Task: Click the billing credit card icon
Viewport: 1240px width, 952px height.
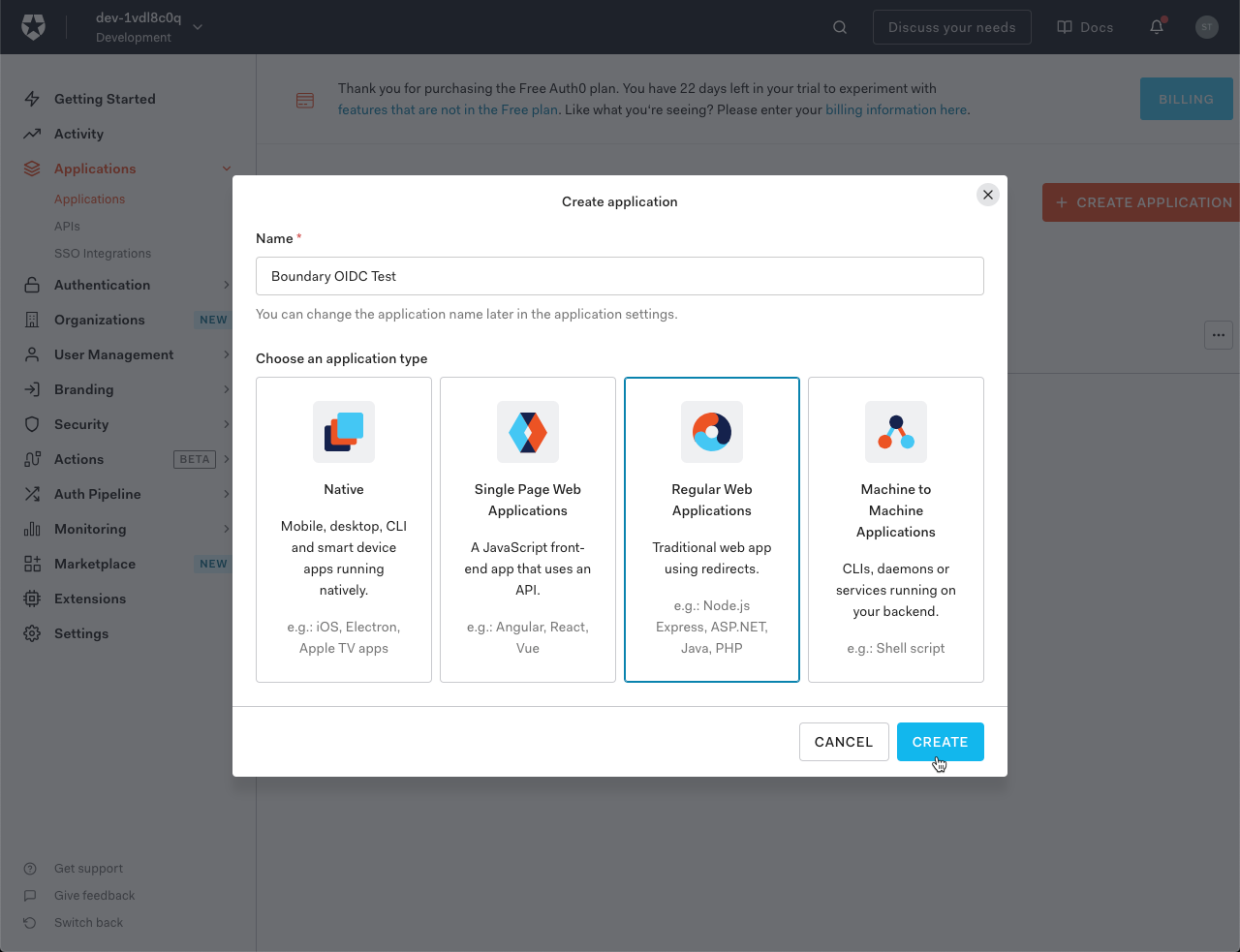Action: coord(305,101)
